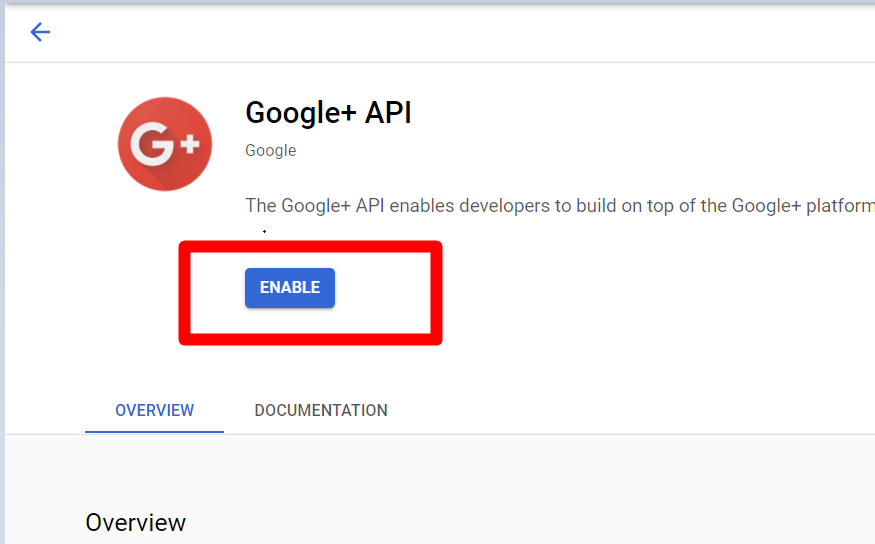The height and width of the screenshot is (544, 875).
Task: Click the 'Overview' section heading
Action: (x=136, y=523)
